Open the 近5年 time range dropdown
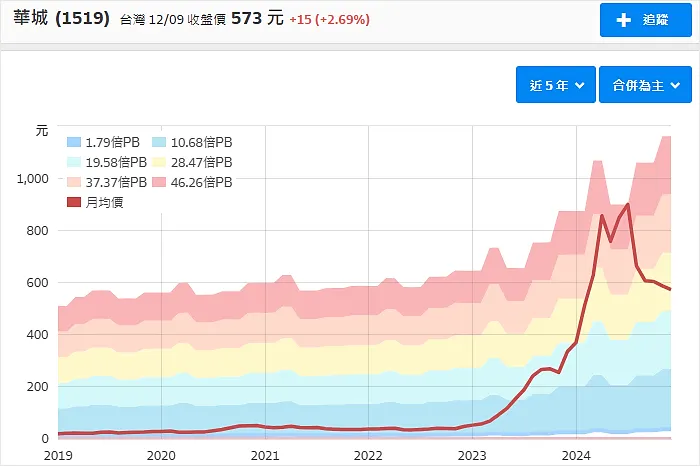 tap(556, 85)
